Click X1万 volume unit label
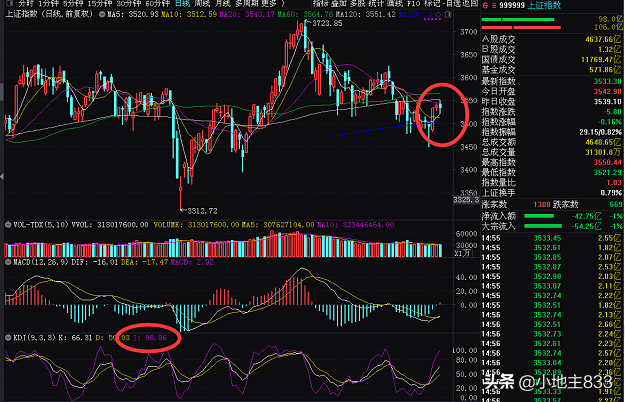Viewport: 625px width, 402px height. click(x=462, y=253)
